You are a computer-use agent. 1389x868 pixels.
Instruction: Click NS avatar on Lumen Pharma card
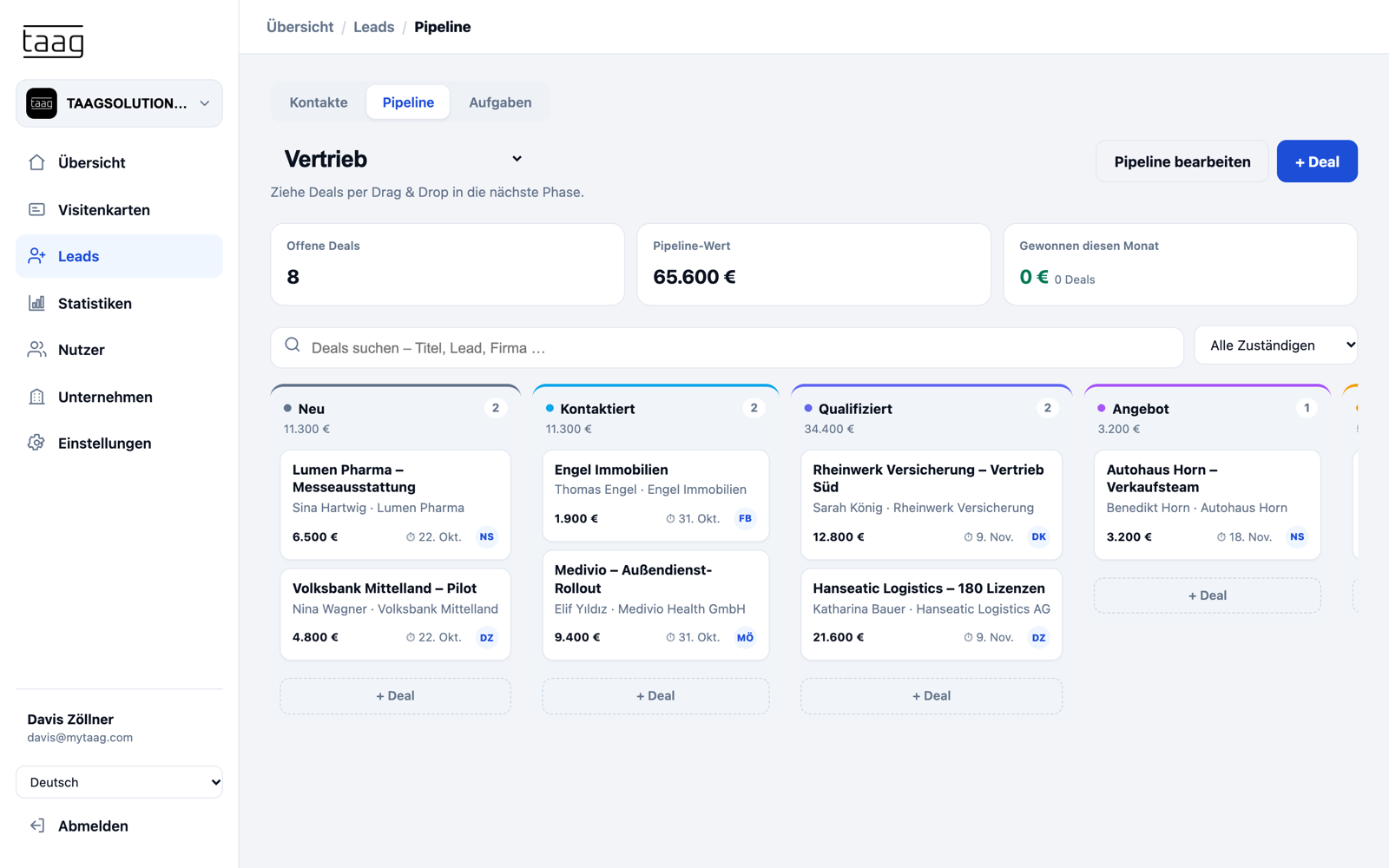pyautogui.click(x=487, y=536)
